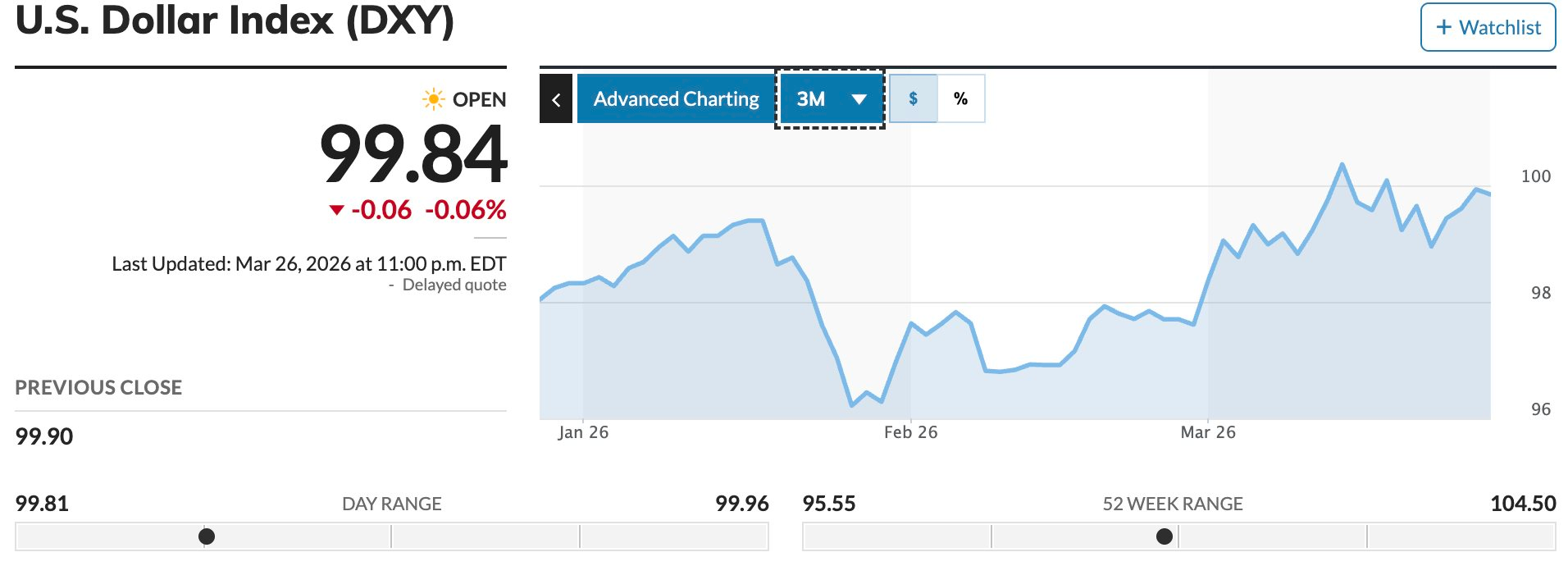Collapse chart controls with the black chevron

pyautogui.click(x=556, y=99)
